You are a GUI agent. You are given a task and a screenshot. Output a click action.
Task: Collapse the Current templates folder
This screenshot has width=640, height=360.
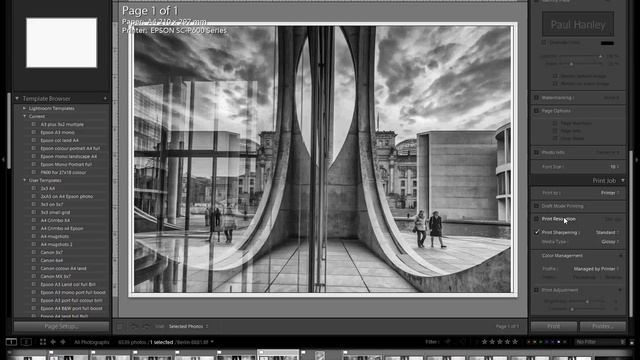(x=24, y=116)
